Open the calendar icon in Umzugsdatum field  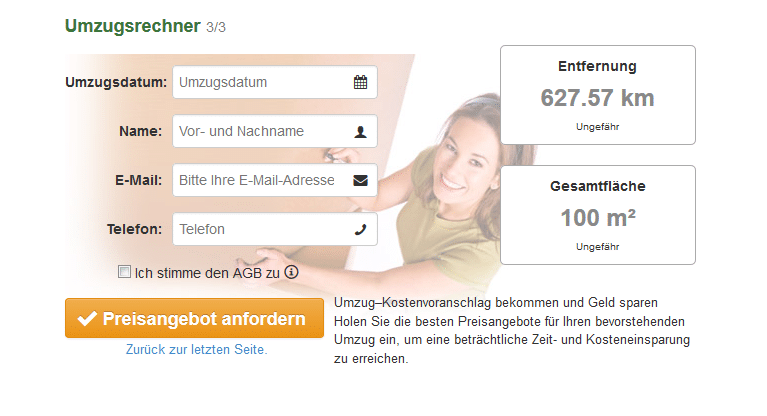361,82
